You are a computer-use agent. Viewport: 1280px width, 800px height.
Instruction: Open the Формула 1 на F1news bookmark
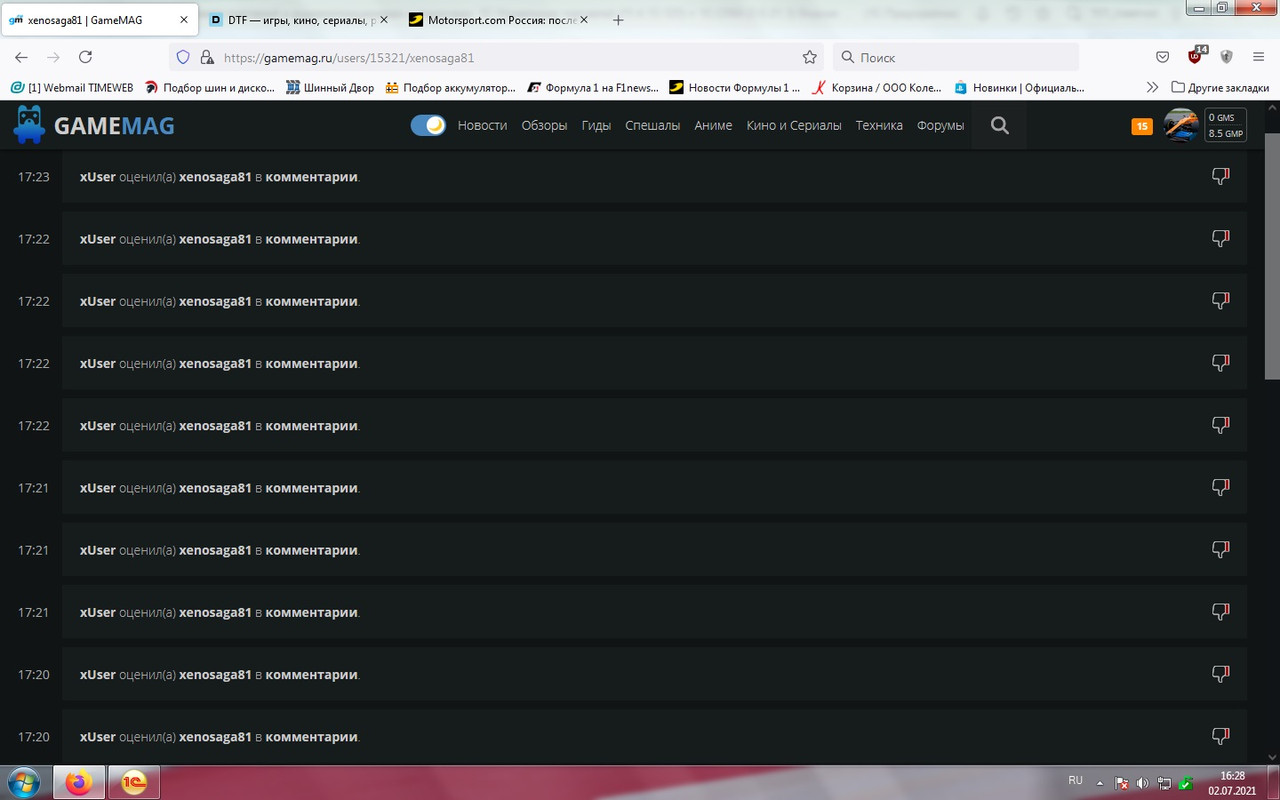(x=593, y=87)
